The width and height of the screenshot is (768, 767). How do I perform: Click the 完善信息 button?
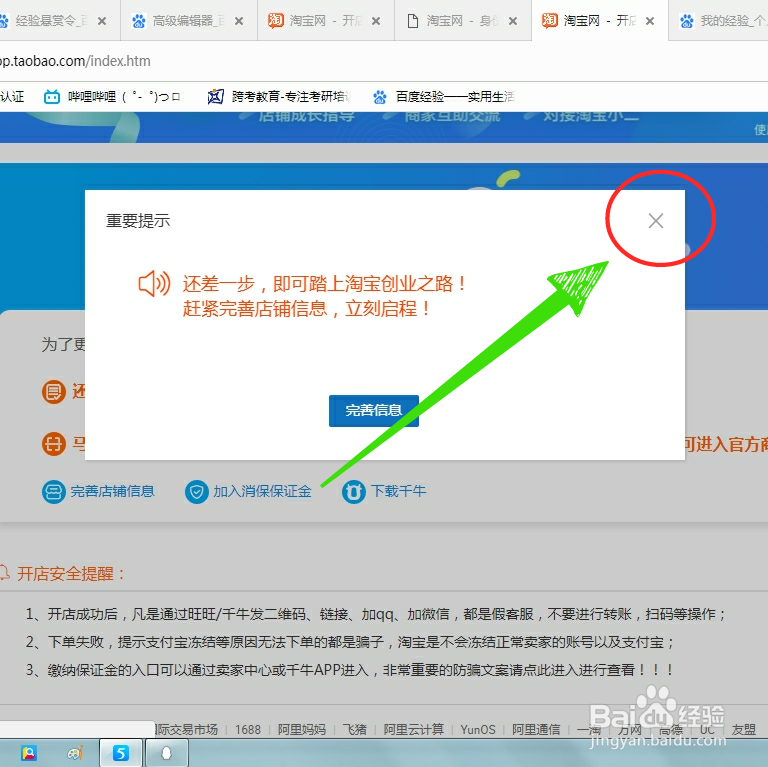point(374,410)
